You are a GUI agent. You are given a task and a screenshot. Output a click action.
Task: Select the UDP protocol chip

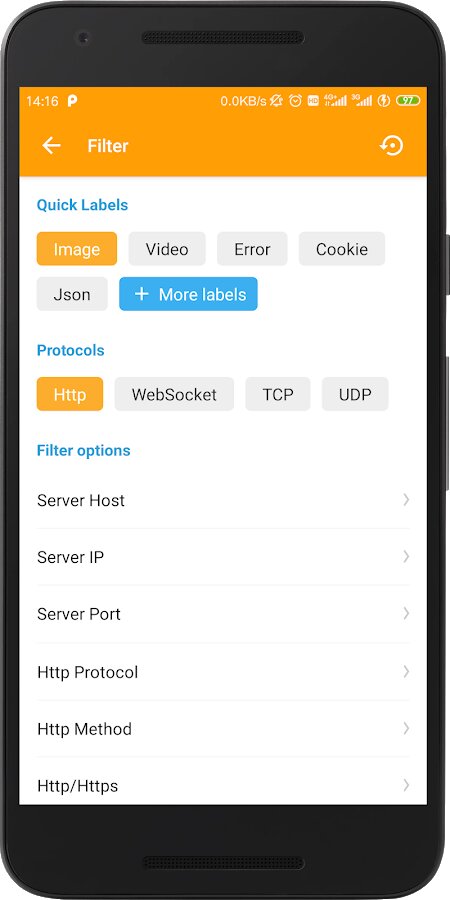(x=355, y=394)
